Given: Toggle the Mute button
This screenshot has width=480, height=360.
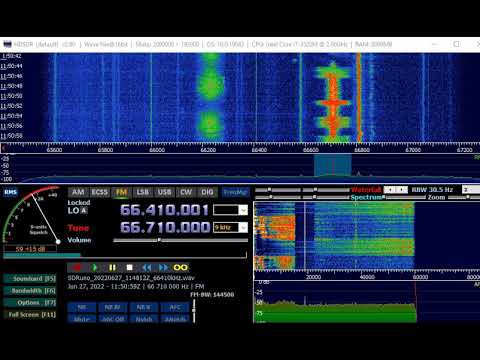Looking at the screenshot, I should [x=82, y=319].
